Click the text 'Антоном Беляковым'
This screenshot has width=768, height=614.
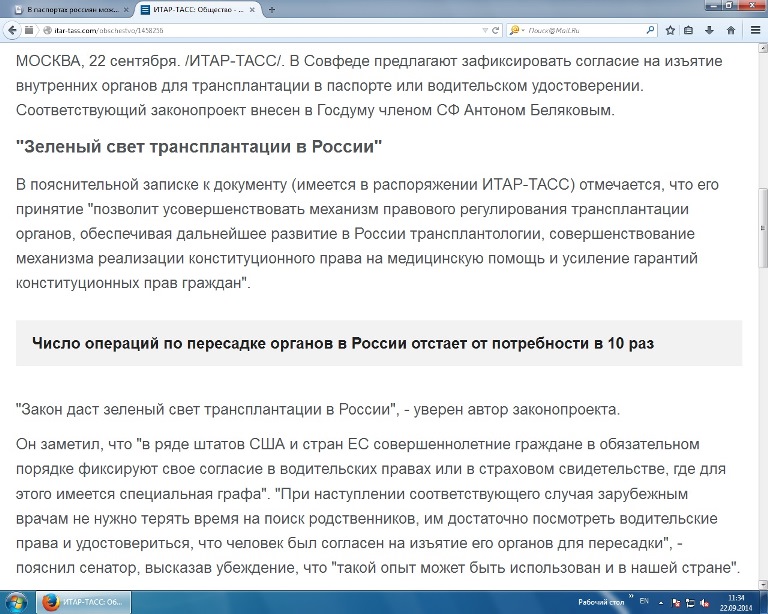coord(538,110)
